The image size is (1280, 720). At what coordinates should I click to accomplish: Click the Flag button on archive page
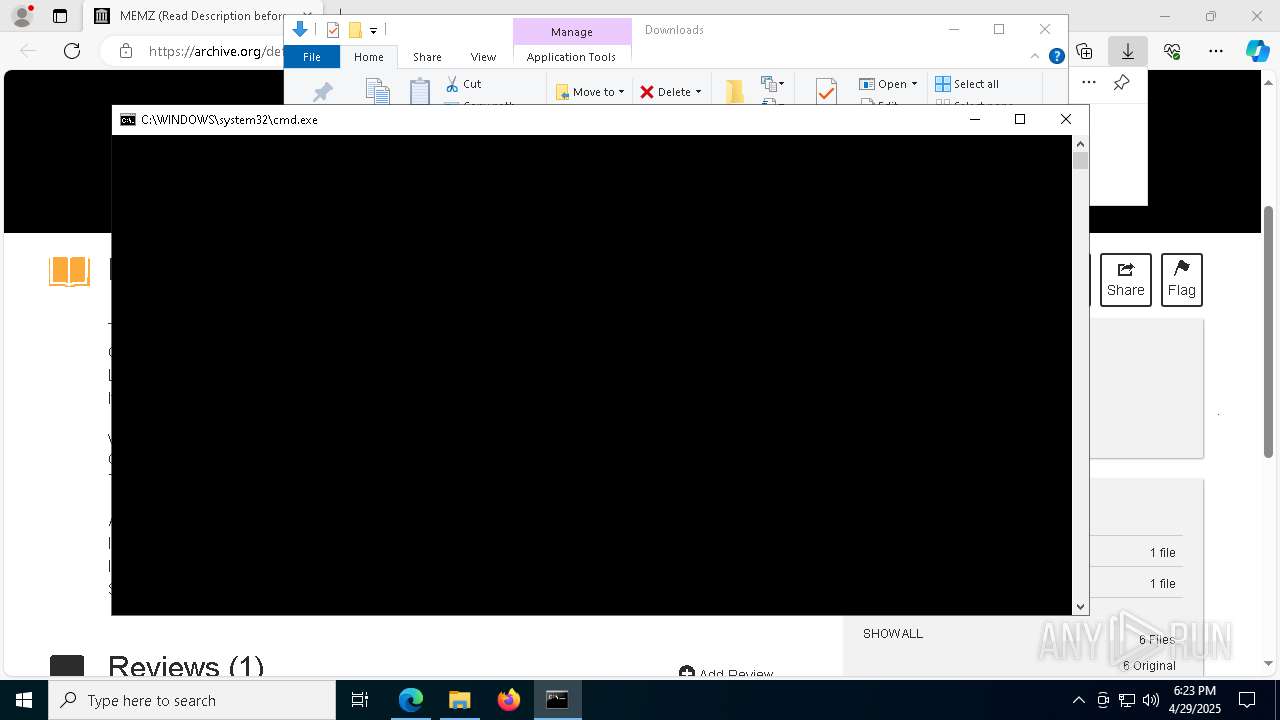[1181, 280]
